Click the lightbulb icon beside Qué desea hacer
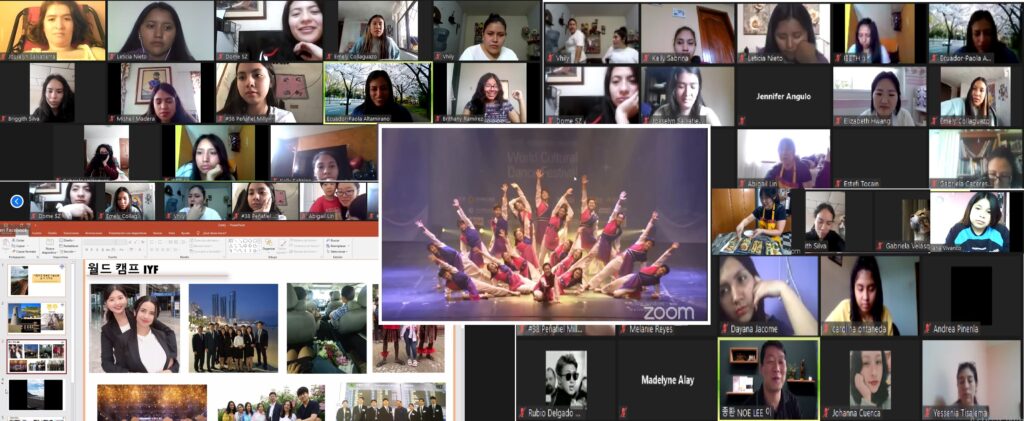This screenshot has width=1024, height=421. click(x=198, y=233)
